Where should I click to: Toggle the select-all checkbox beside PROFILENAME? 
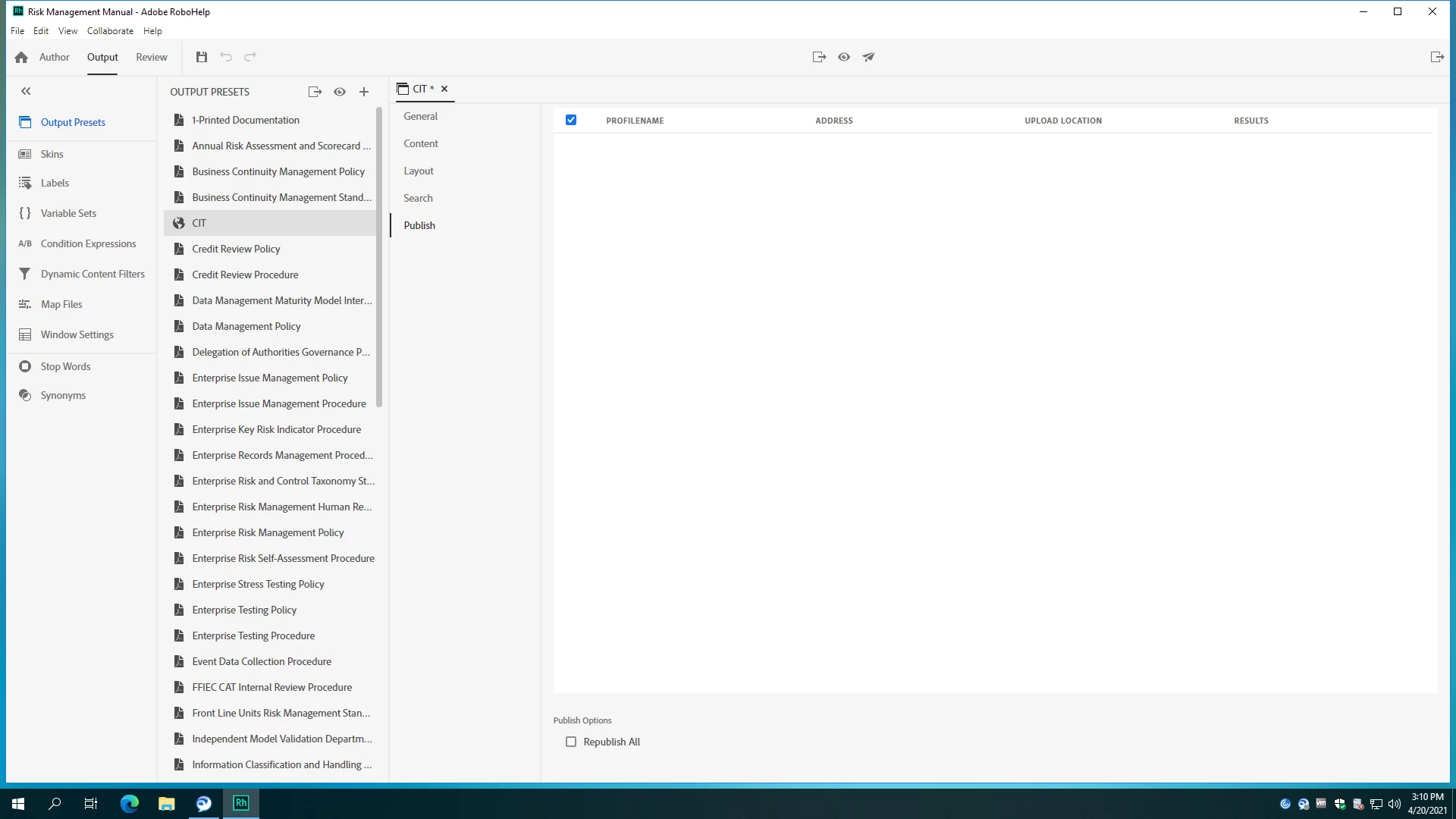[x=571, y=120]
